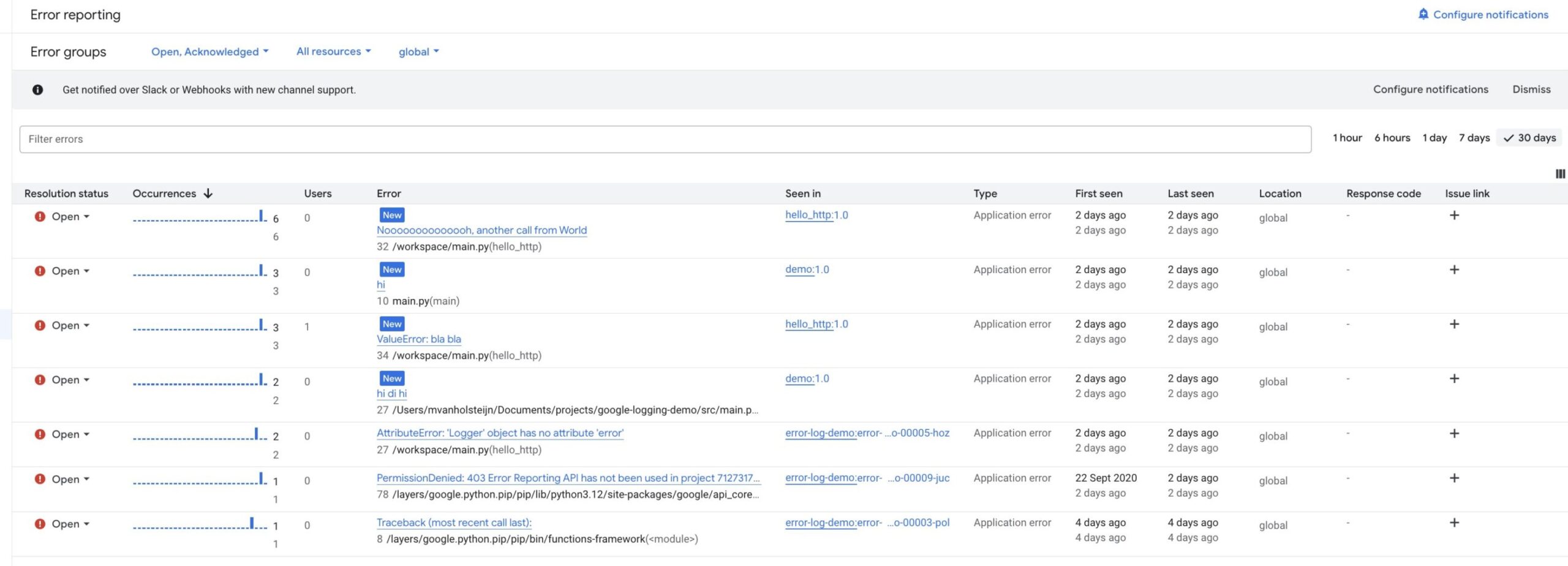The width and height of the screenshot is (1568, 566).
Task: Open error-log-demo service ending 00005-hoz
Action: coord(867,433)
